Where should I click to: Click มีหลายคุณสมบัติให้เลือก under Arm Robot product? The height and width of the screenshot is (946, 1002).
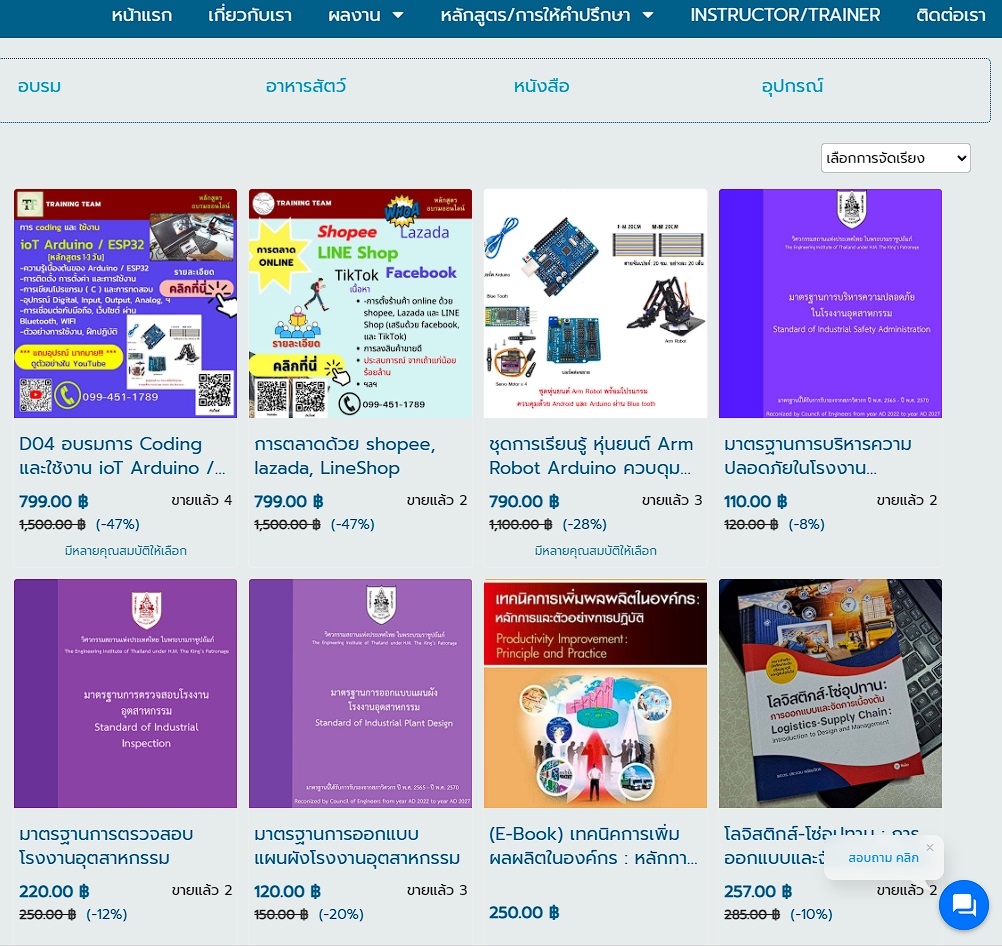[x=595, y=551]
